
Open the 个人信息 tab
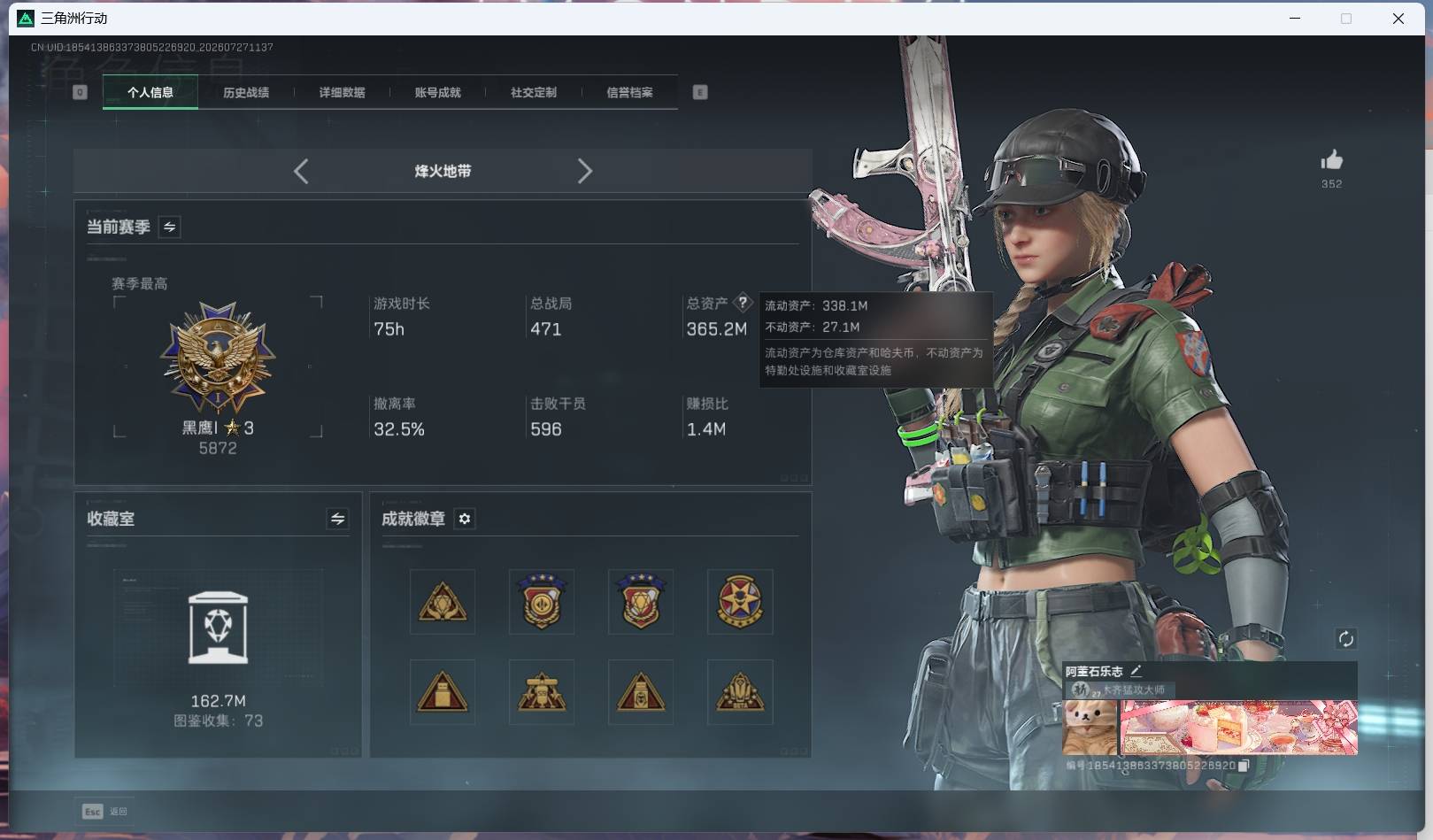(x=150, y=92)
